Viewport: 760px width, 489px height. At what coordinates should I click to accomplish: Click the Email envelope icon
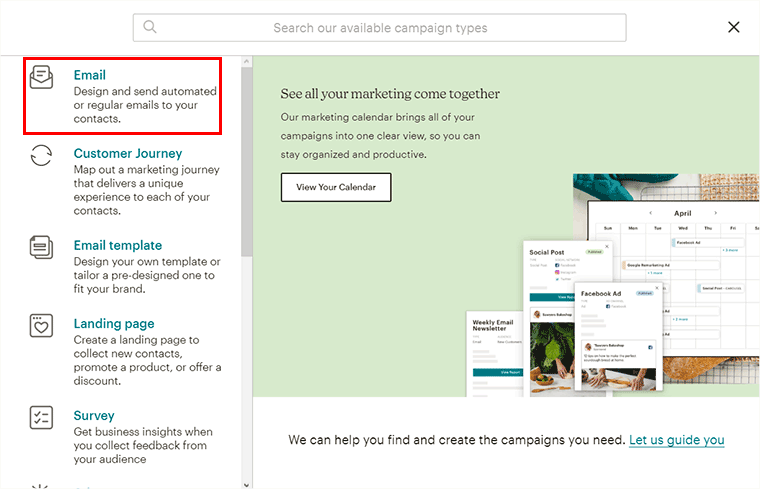click(x=42, y=77)
